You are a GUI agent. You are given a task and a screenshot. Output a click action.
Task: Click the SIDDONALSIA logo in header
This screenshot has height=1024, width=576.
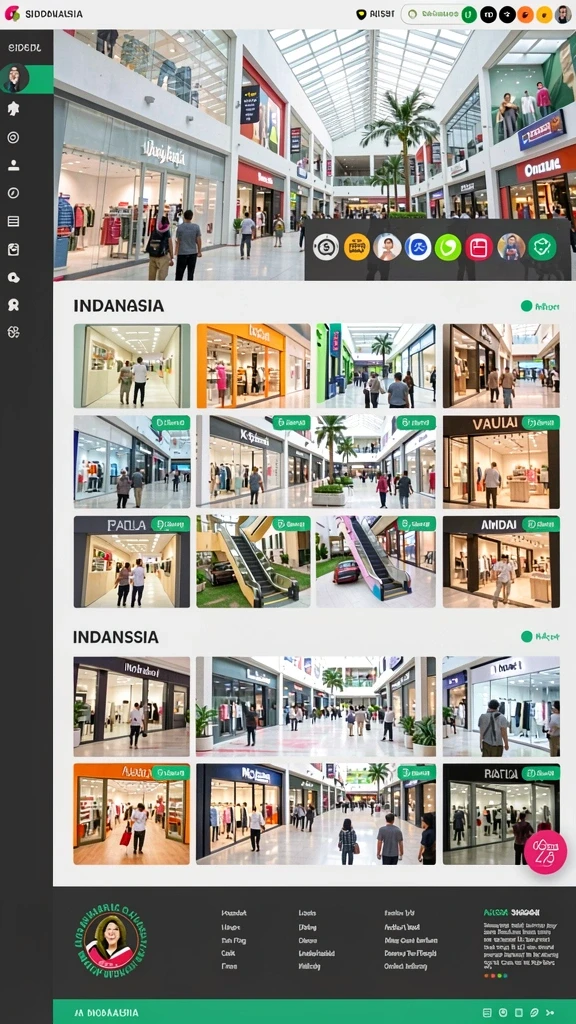point(44,14)
